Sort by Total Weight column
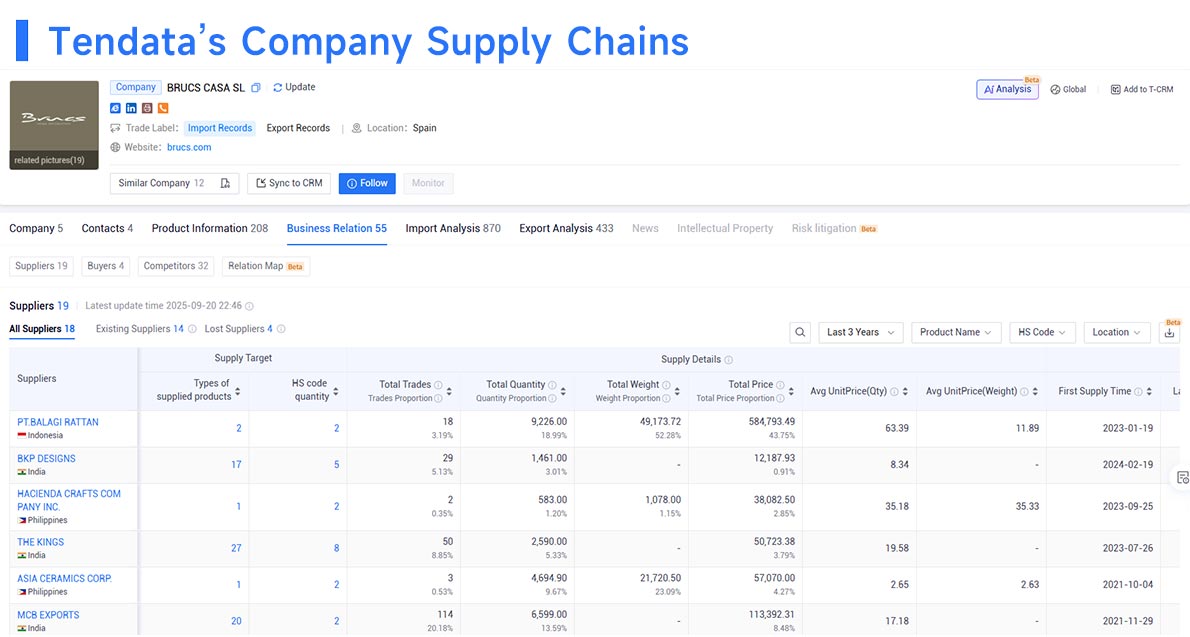1190x637 pixels. [x=677, y=391]
